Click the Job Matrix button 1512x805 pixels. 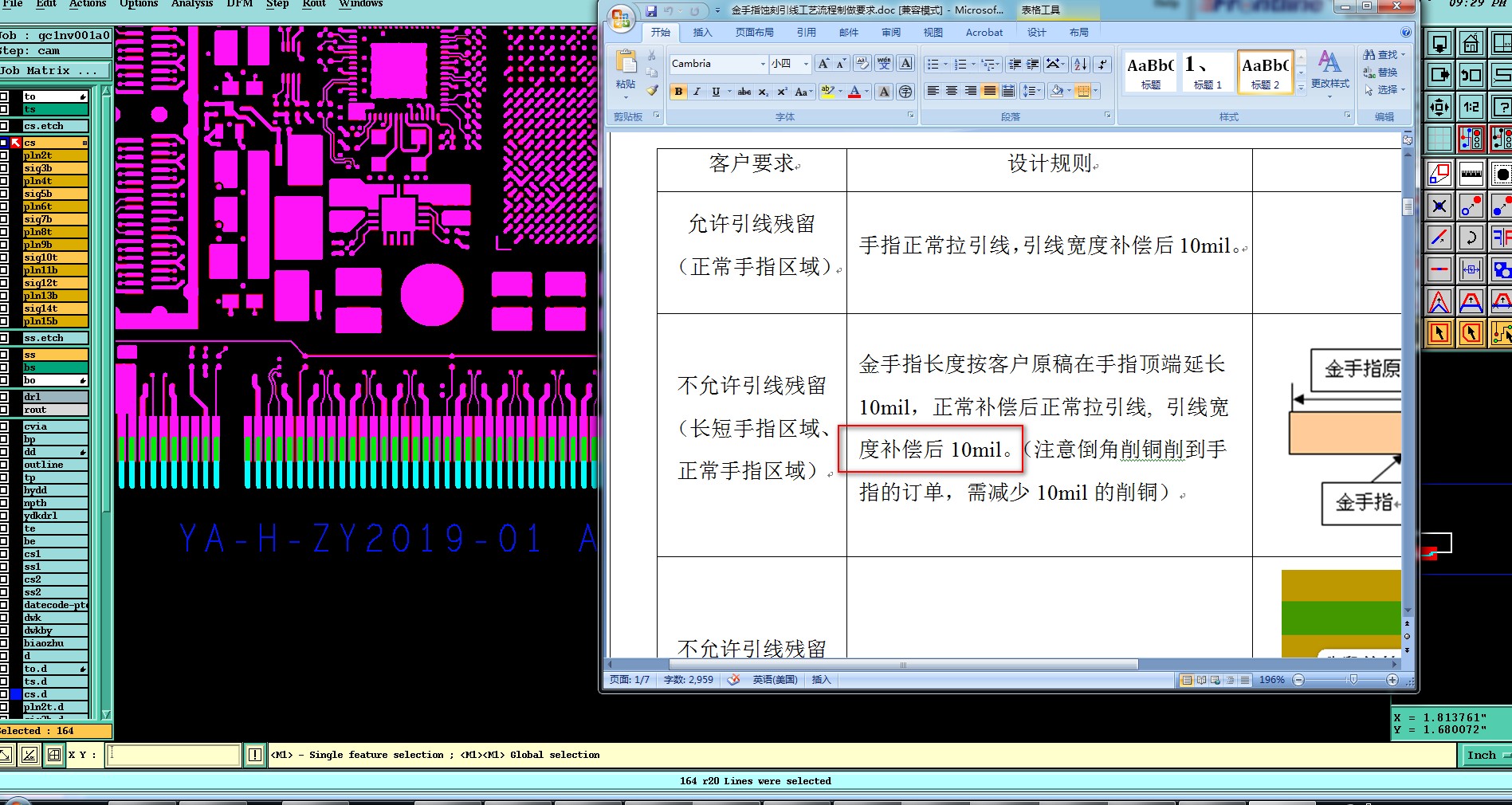(x=54, y=71)
